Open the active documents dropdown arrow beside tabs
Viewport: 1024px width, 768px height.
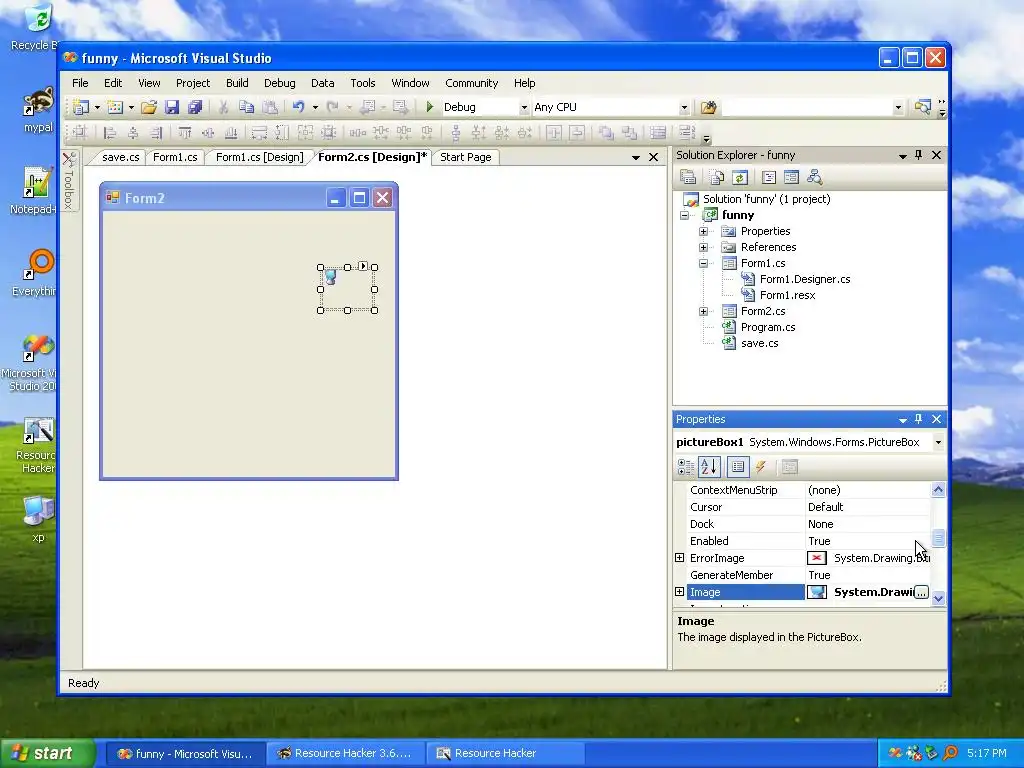pos(635,157)
